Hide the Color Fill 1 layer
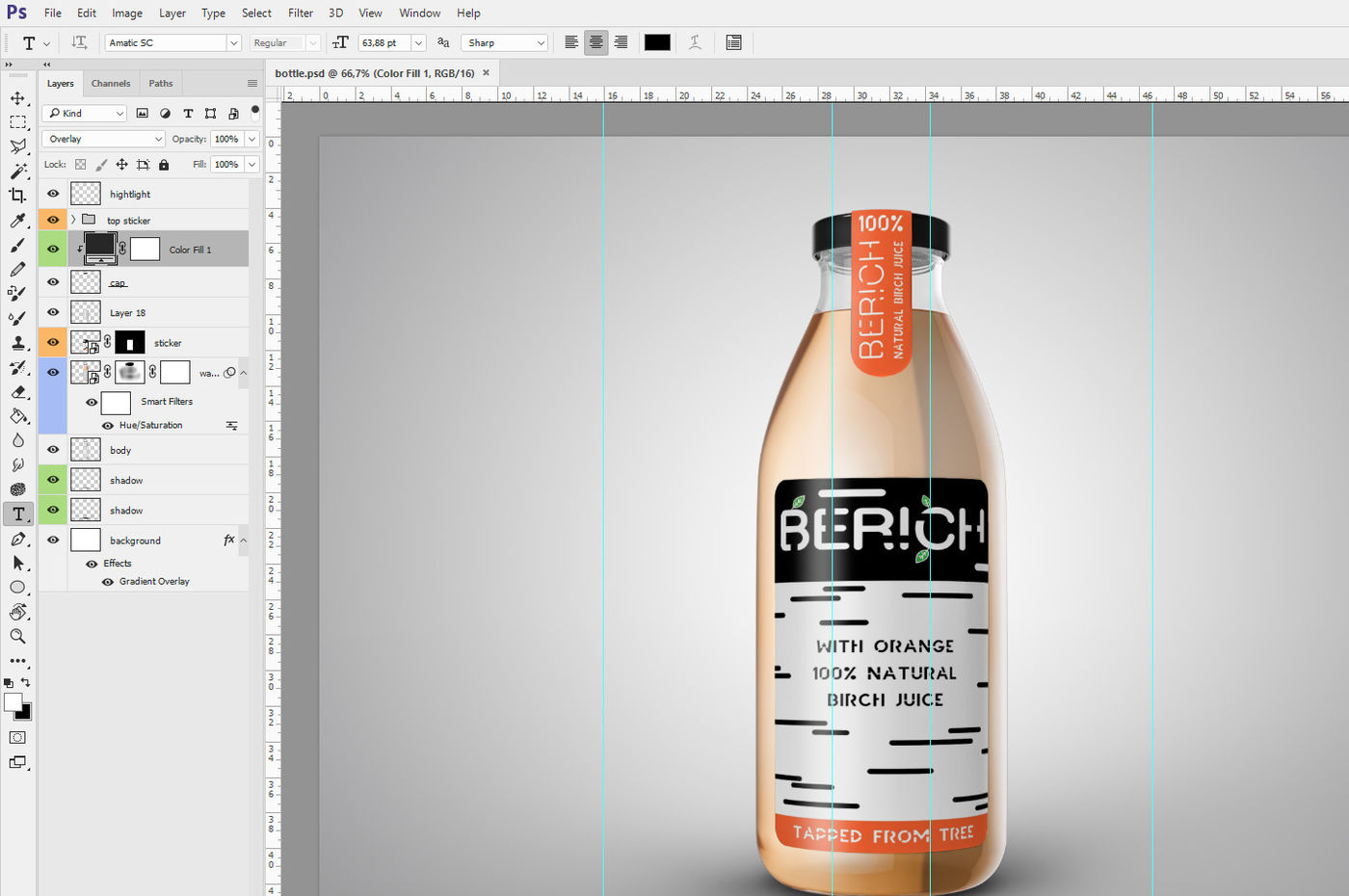This screenshot has width=1349, height=896. (x=53, y=249)
